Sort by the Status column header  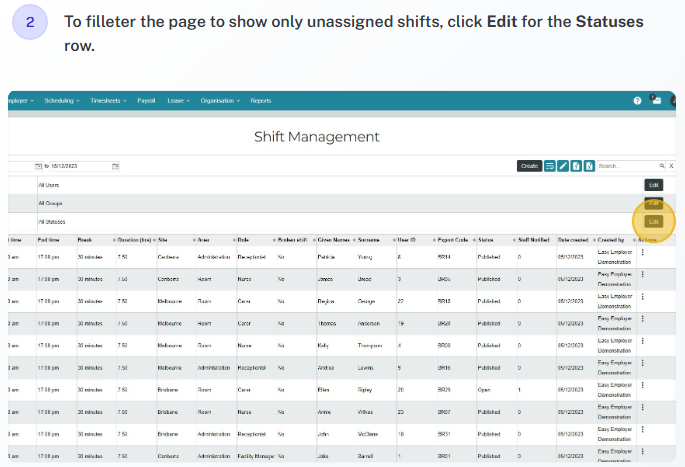[485, 240]
